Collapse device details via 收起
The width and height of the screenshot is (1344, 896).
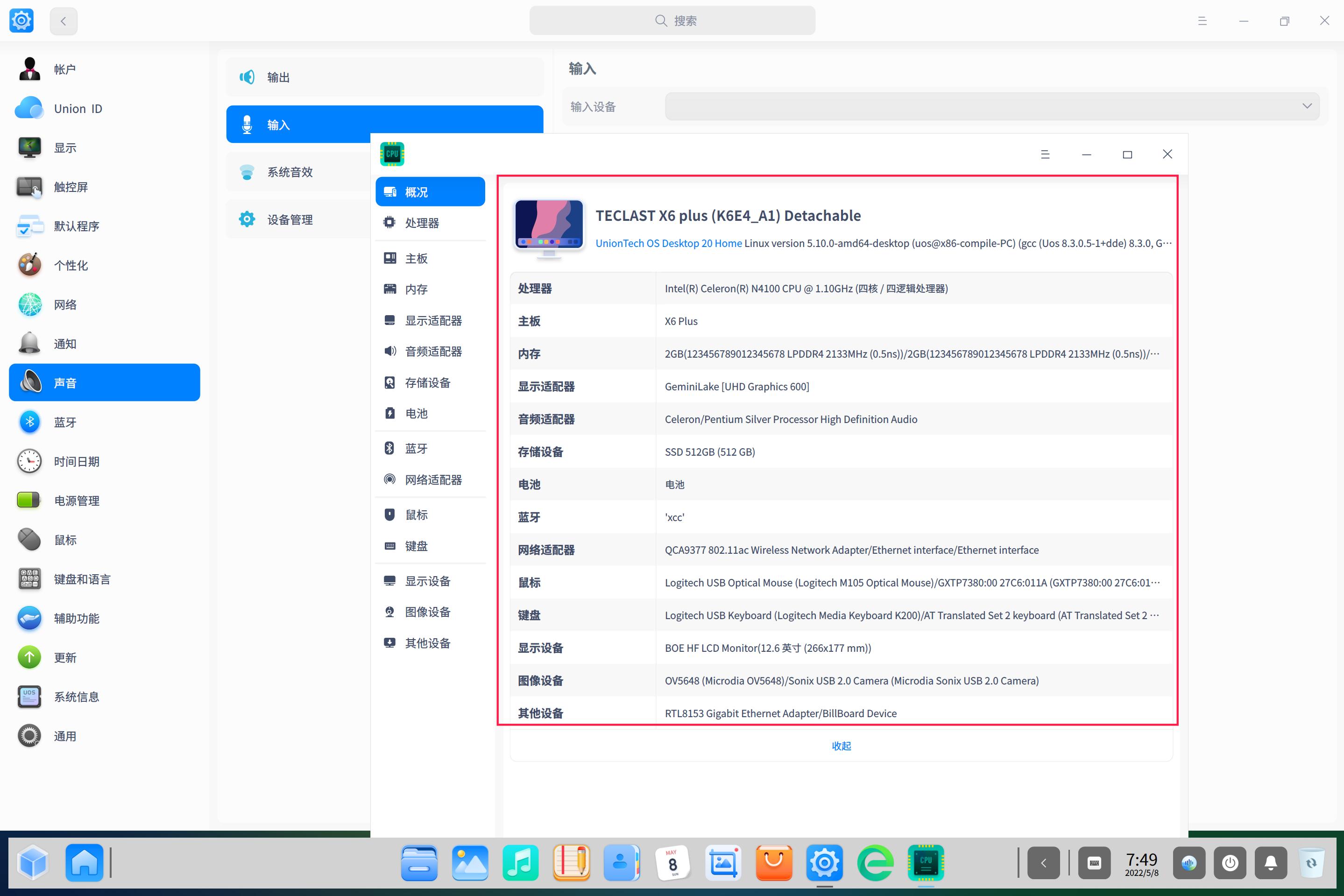tap(841, 745)
